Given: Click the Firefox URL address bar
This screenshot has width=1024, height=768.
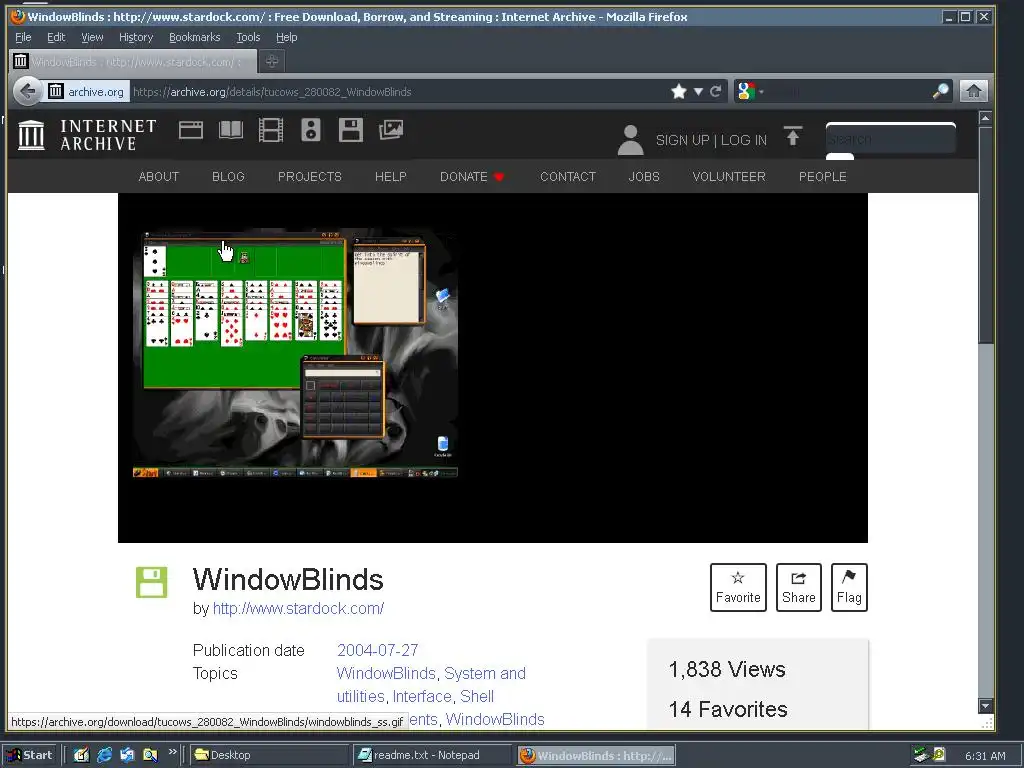Looking at the screenshot, I should click(398, 91).
